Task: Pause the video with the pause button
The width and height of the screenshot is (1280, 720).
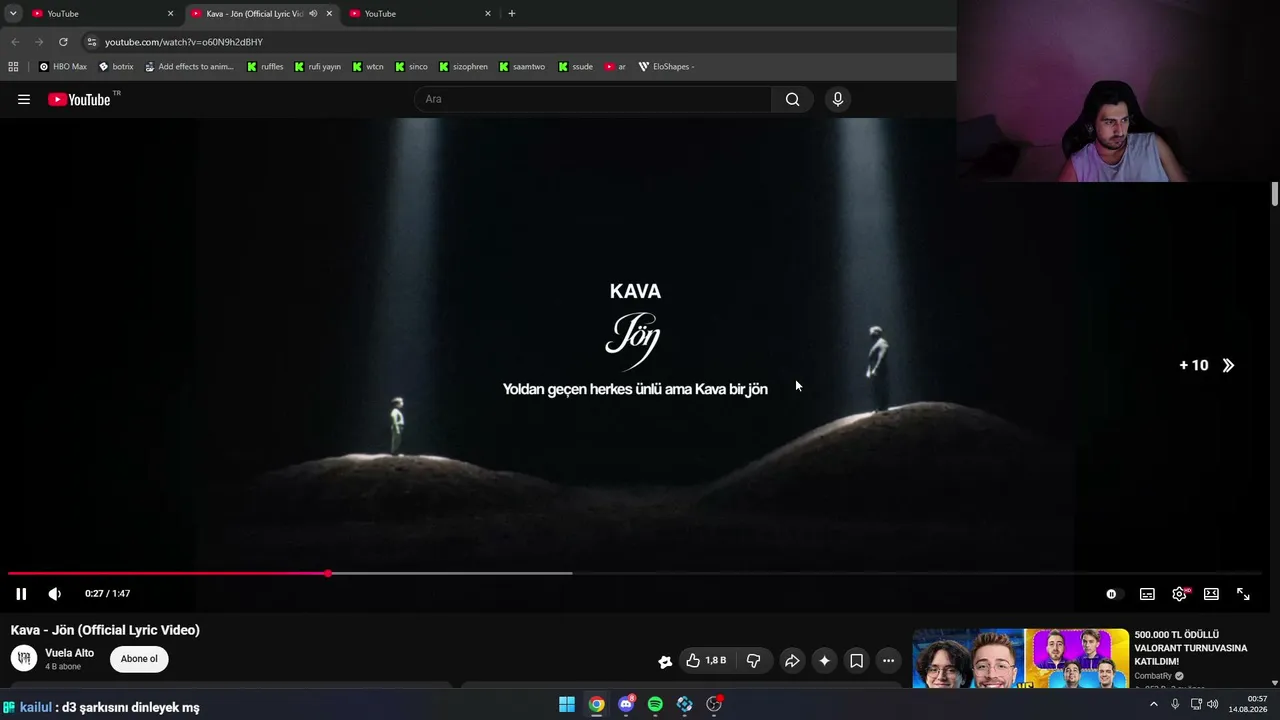Action: [x=21, y=594]
